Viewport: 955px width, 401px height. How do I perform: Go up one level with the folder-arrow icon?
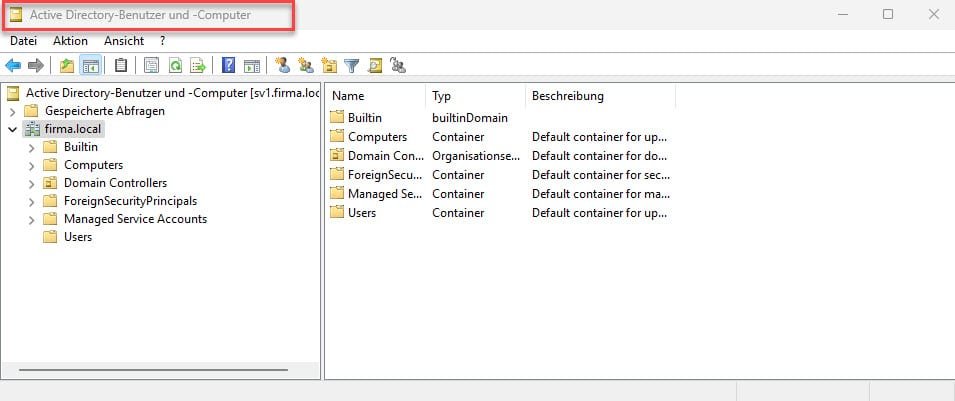click(x=67, y=65)
